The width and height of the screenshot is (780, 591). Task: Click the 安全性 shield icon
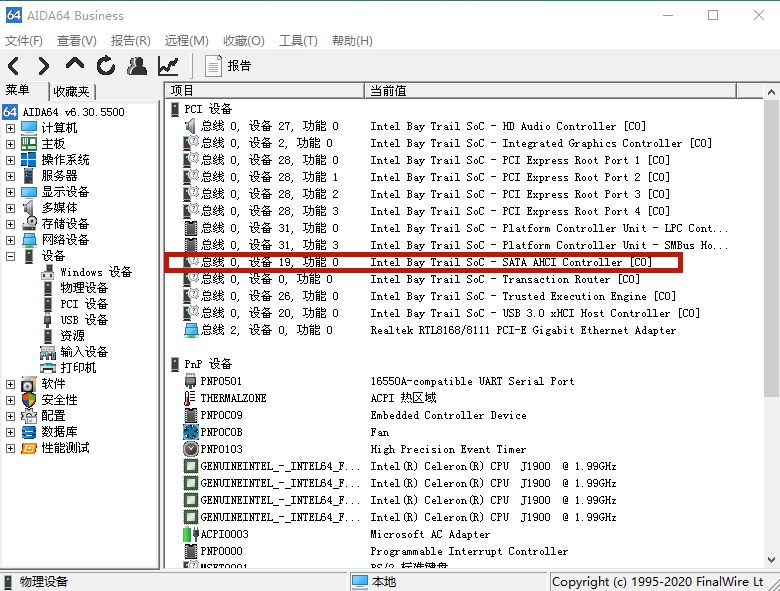[x=29, y=399]
